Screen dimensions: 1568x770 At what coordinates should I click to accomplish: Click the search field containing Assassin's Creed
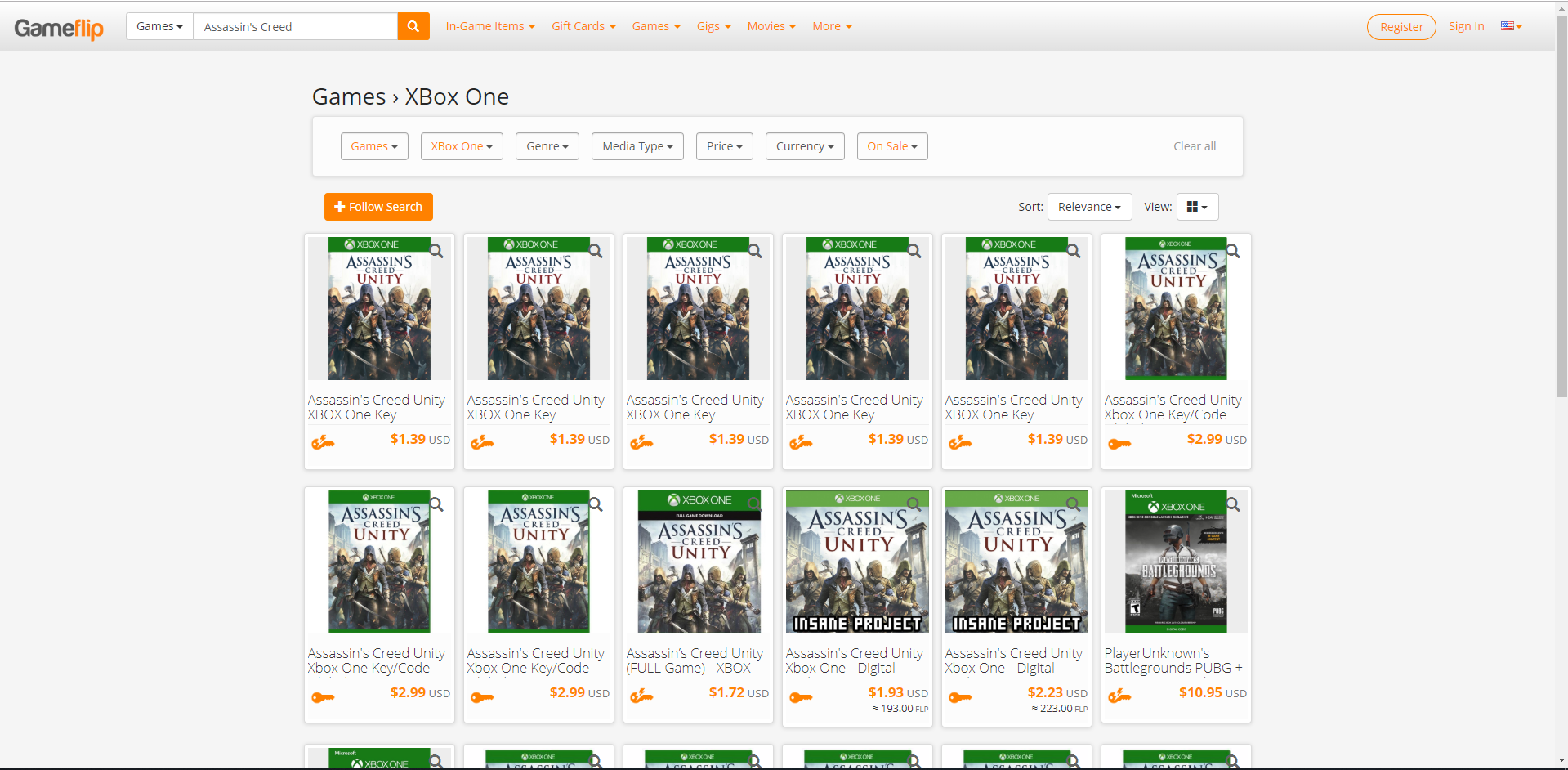(296, 26)
